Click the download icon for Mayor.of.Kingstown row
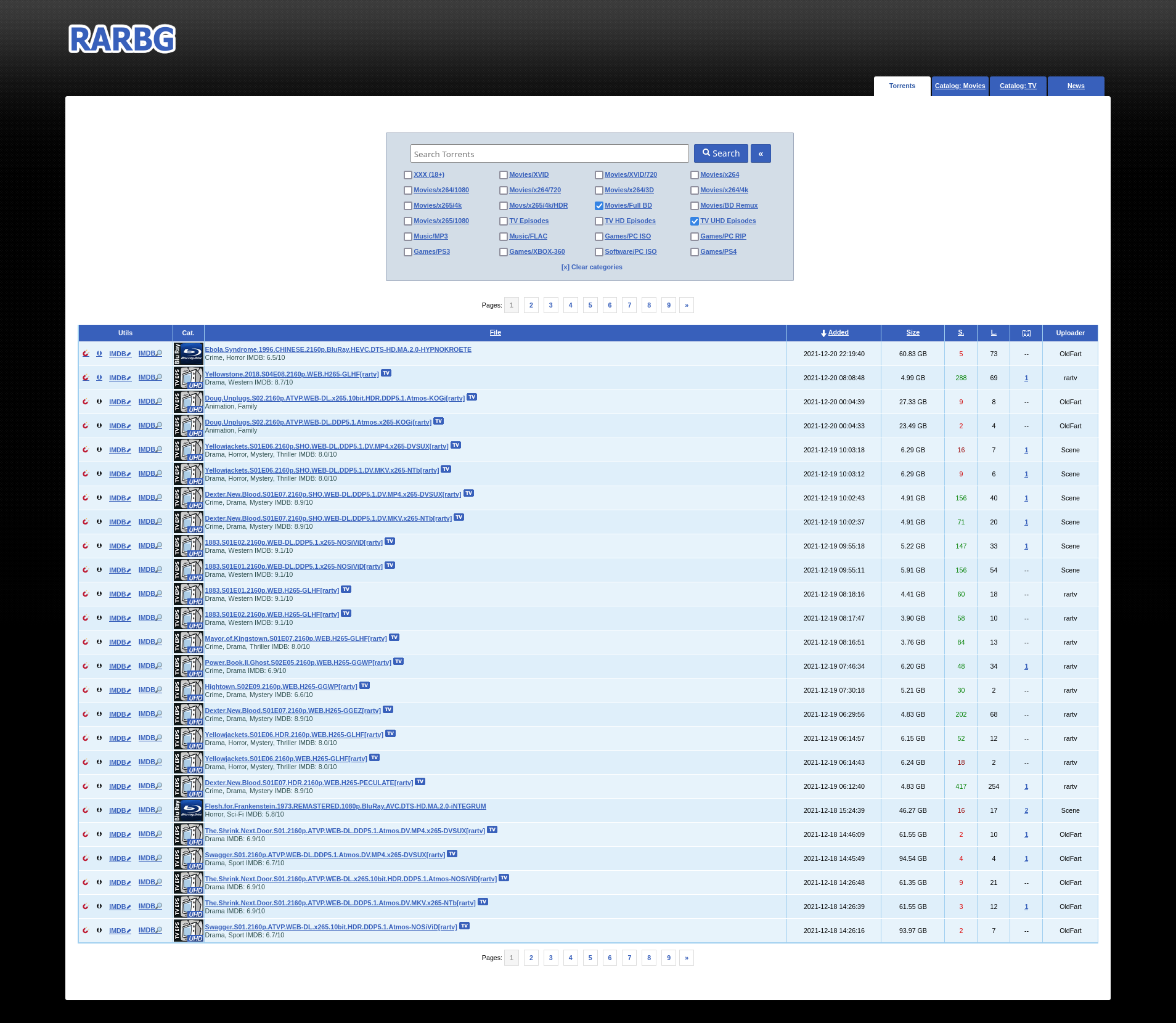This screenshot has width=1176, height=1023. click(99, 642)
